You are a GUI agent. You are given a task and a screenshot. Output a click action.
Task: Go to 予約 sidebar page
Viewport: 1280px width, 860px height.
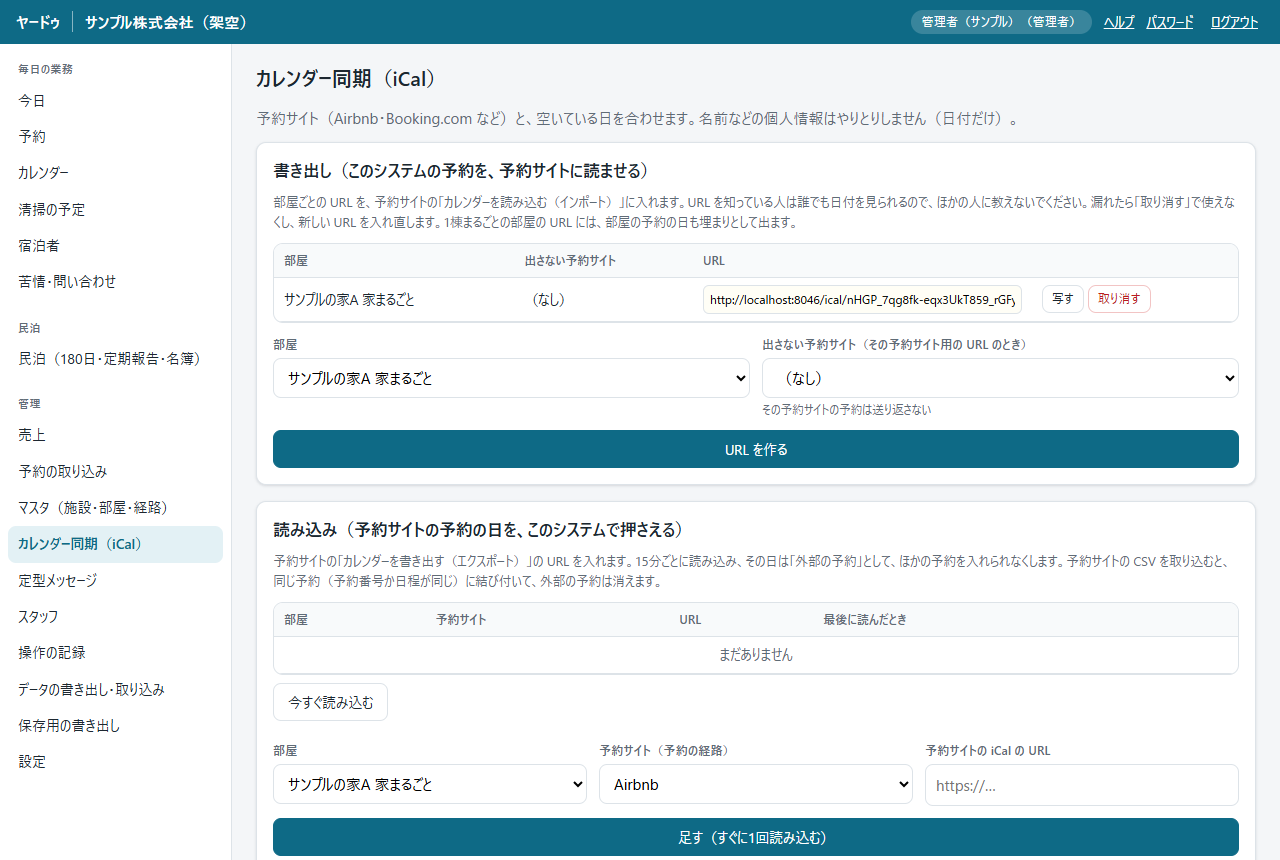coord(115,136)
